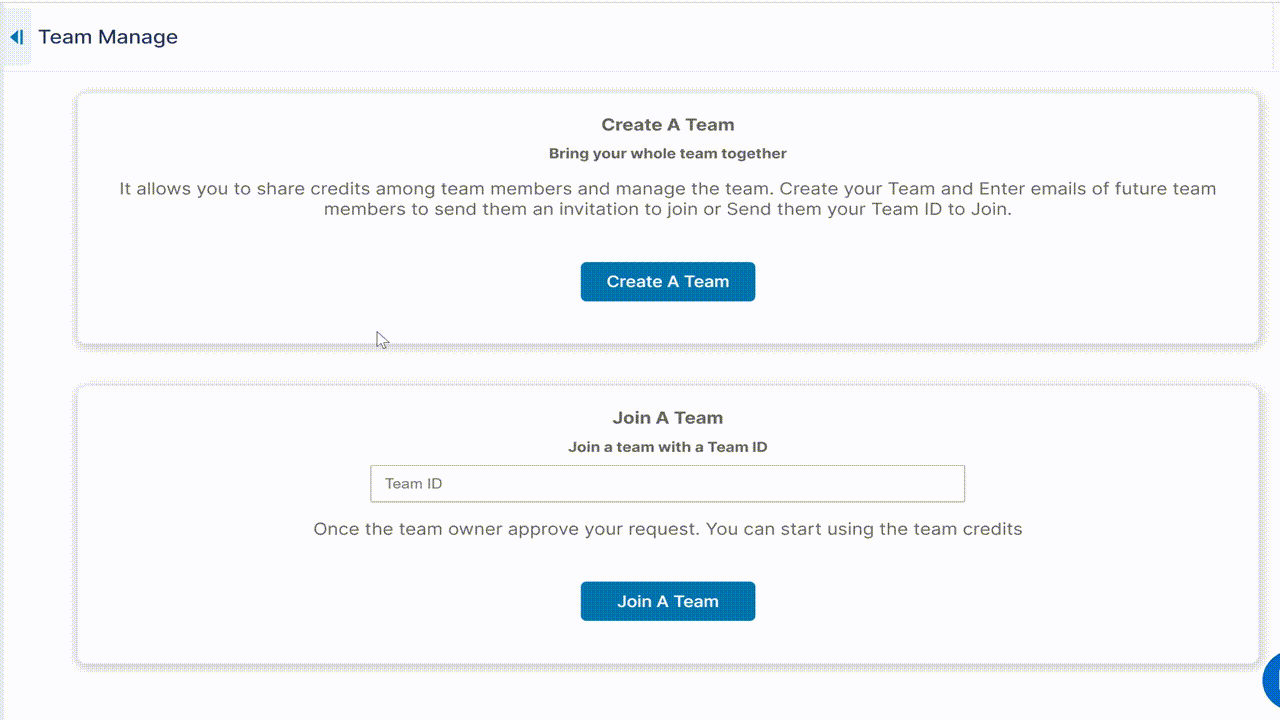Select 'Join a team with a Team ID' text
Screen dimensions: 1280x720
[668, 447]
